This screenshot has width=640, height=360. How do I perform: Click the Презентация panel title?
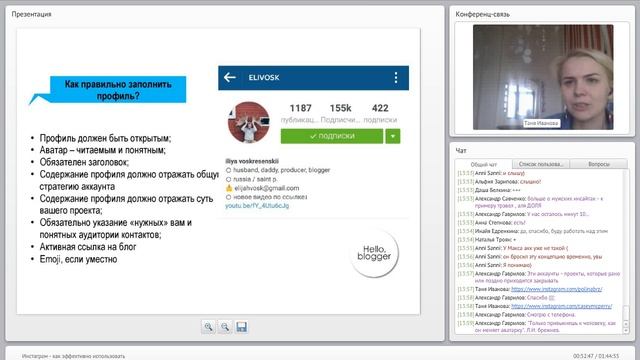[x=31, y=14]
